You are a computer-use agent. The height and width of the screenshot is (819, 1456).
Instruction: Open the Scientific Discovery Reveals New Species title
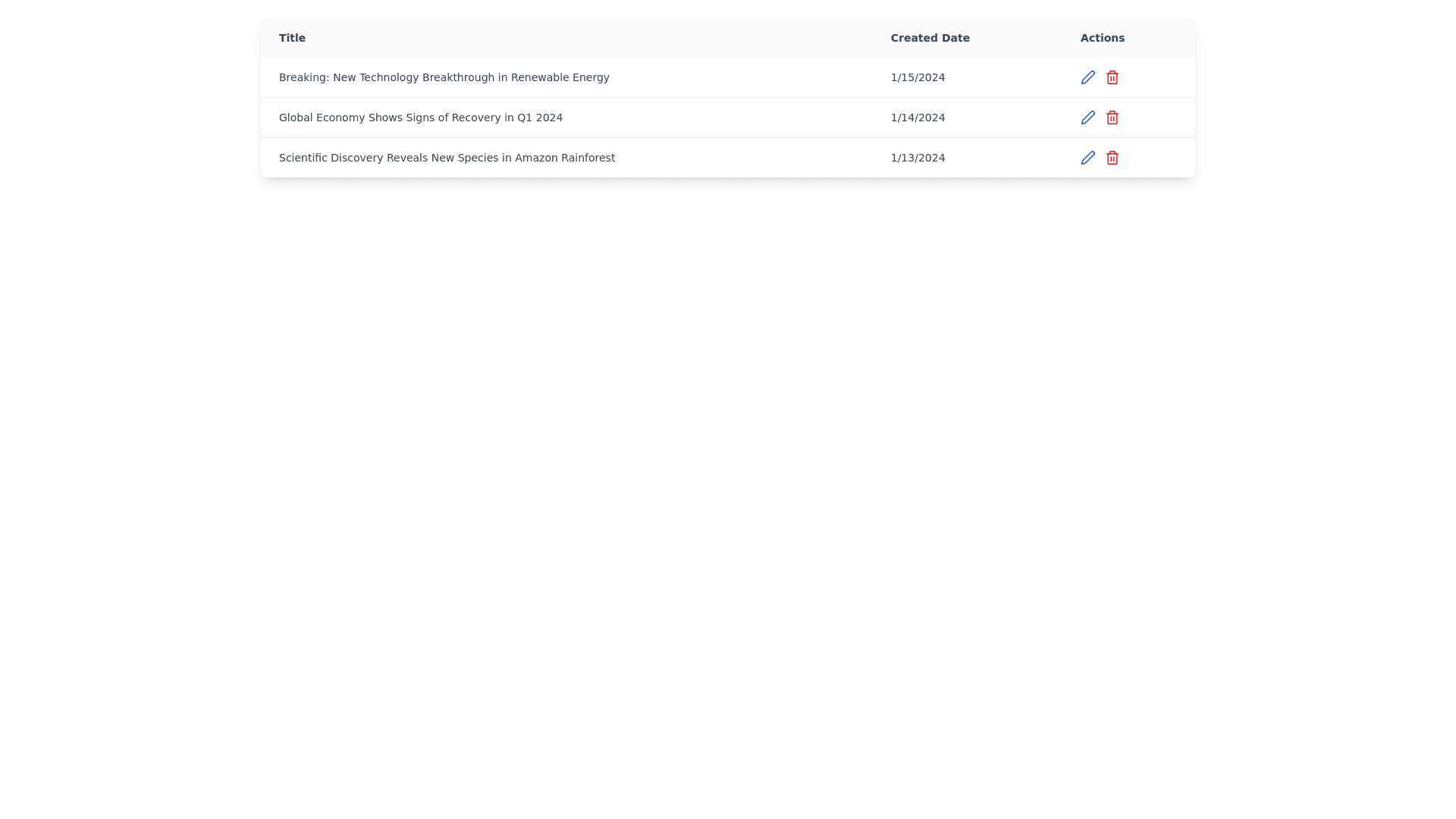(x=447, y=158)
